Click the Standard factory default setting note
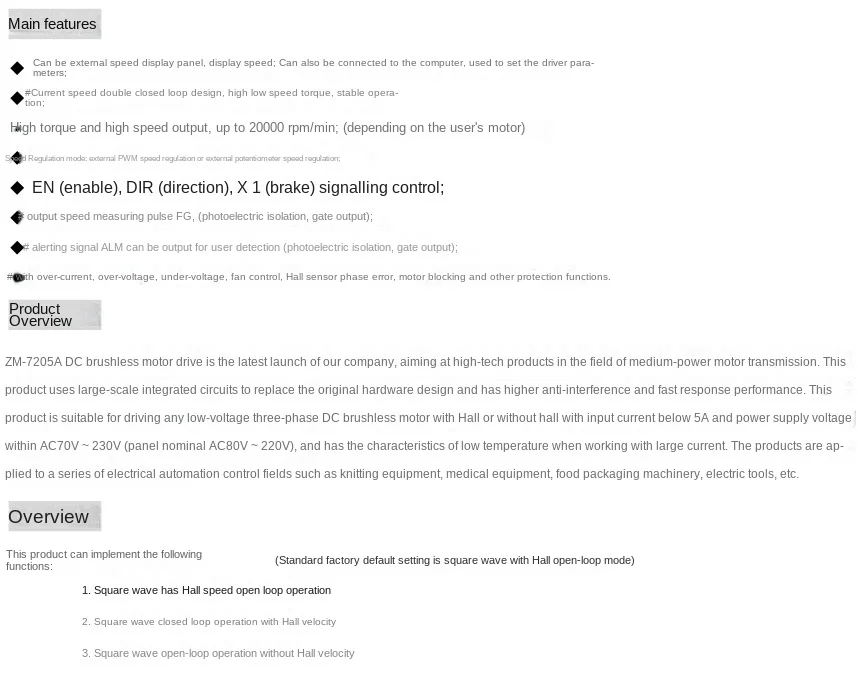This screenshot has width=858, height=675. [x=455, y=560]
